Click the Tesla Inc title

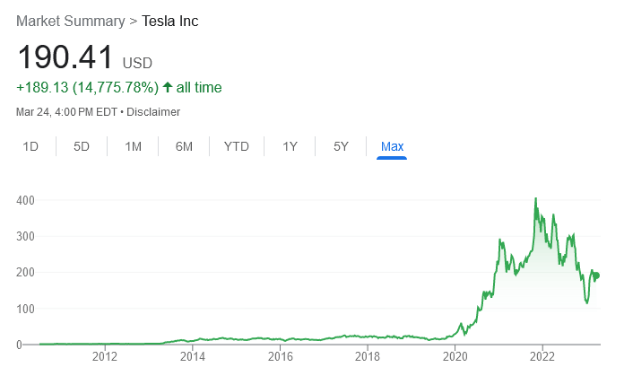click(x=170, y=21)
